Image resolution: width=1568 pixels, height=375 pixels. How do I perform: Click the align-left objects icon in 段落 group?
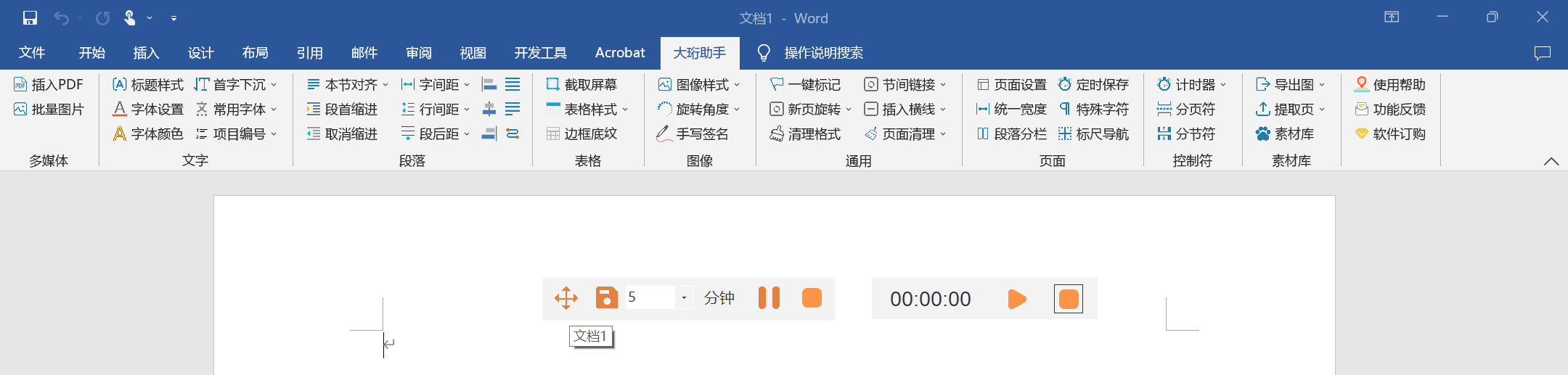[x=489, y=85]
